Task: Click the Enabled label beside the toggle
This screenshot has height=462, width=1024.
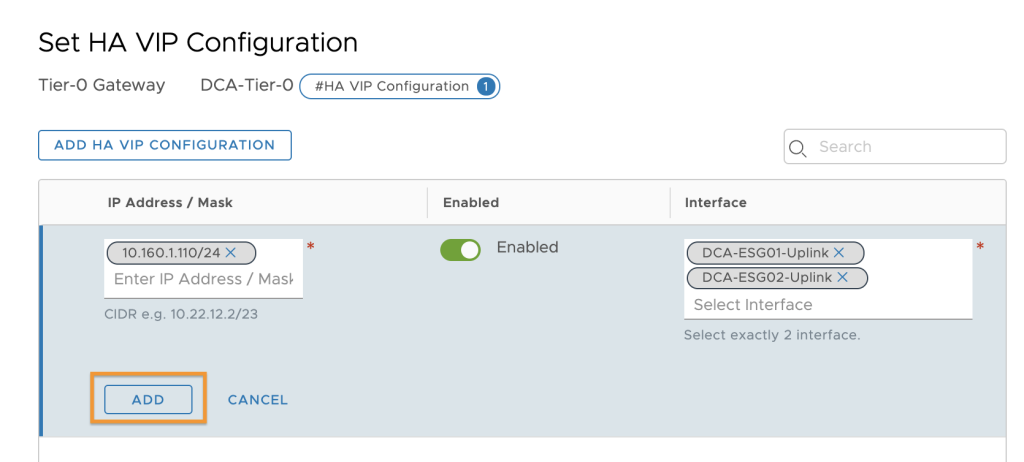Action: pos(527,247)
